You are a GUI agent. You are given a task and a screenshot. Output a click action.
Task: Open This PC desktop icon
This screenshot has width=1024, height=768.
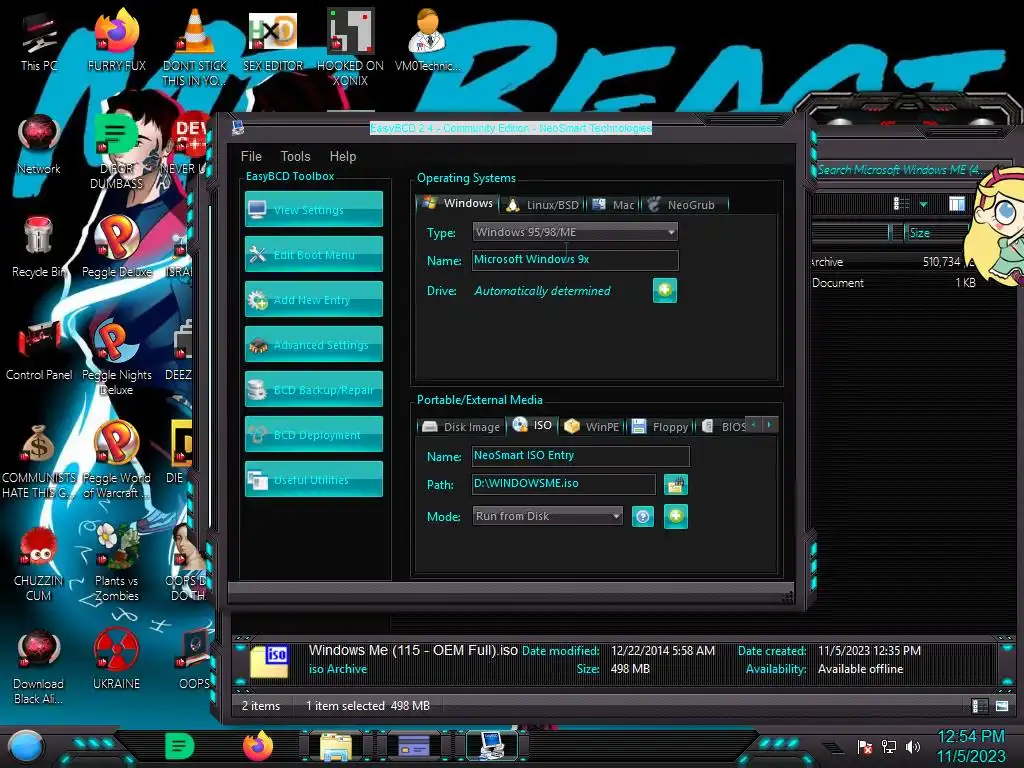point(39,41)
